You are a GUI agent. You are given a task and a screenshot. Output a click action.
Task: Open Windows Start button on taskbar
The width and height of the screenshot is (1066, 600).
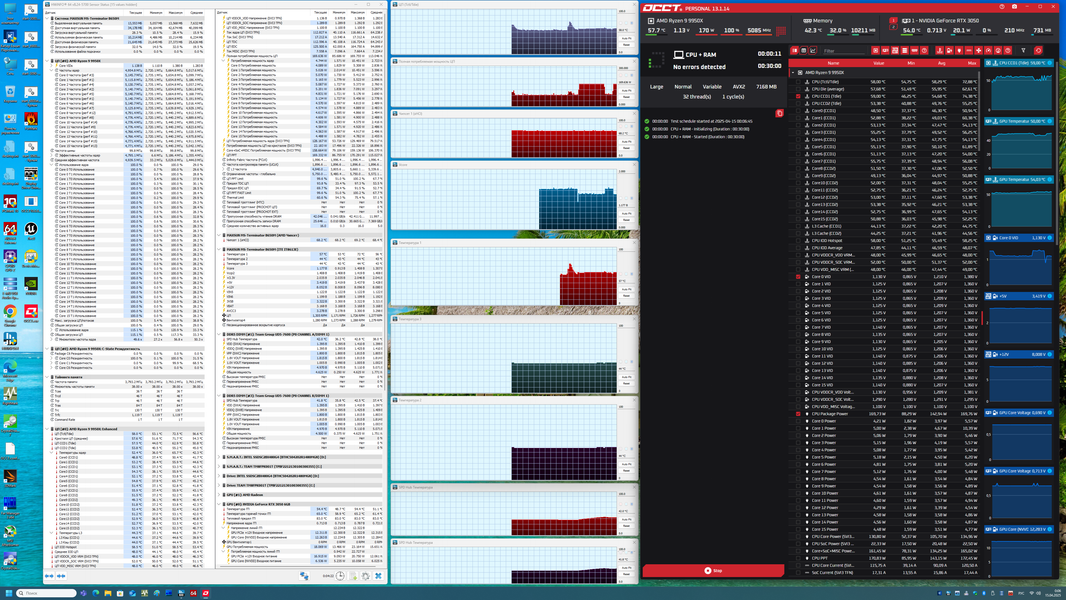9,593
